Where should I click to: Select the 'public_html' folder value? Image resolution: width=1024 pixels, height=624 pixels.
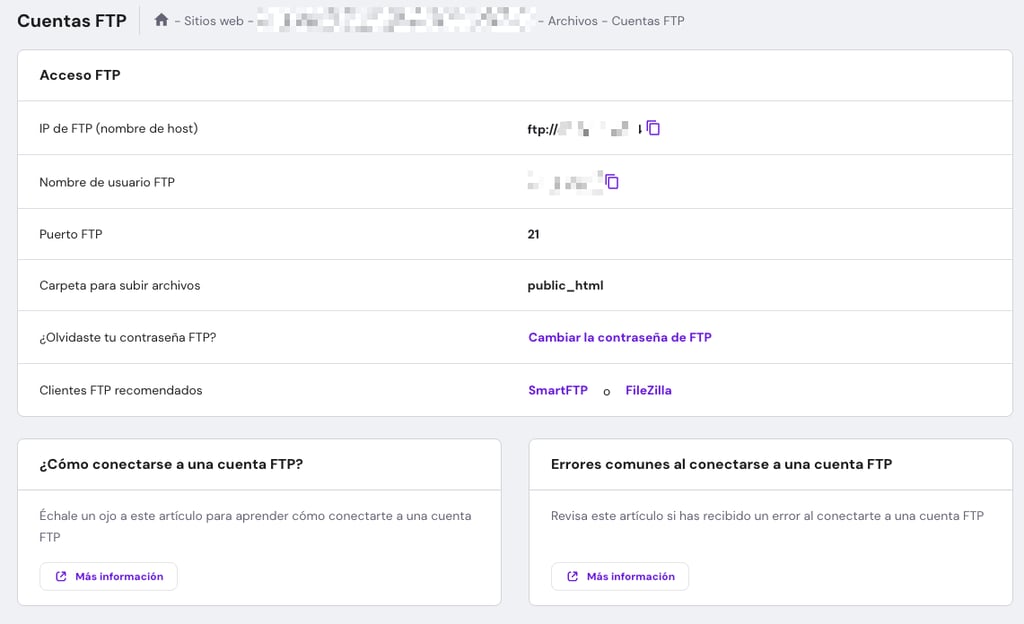tap(566, 285)
